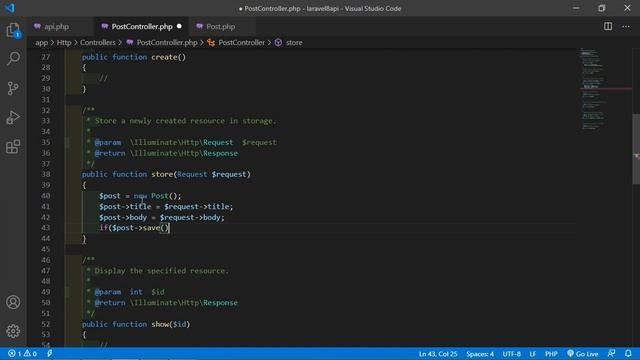Open the More Actions ellipsis menu
Screen dimensions: 640x360
pos(626,27)
